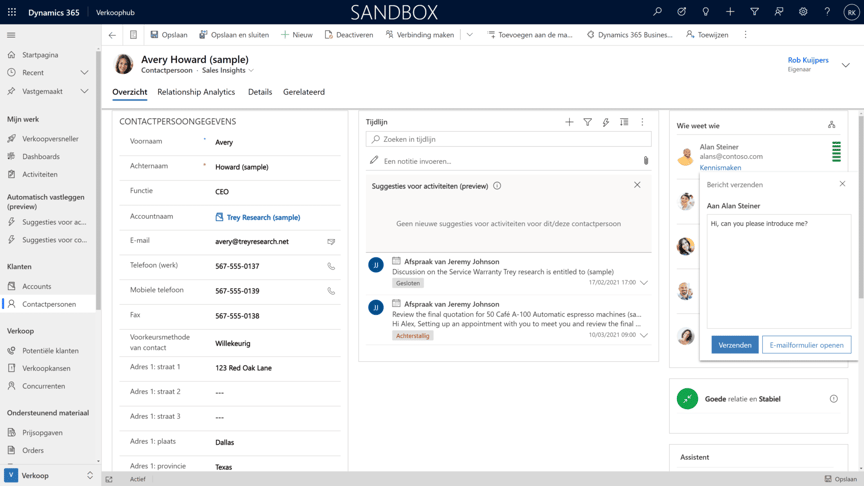Open the help question mark icon

tap(827, 12)
